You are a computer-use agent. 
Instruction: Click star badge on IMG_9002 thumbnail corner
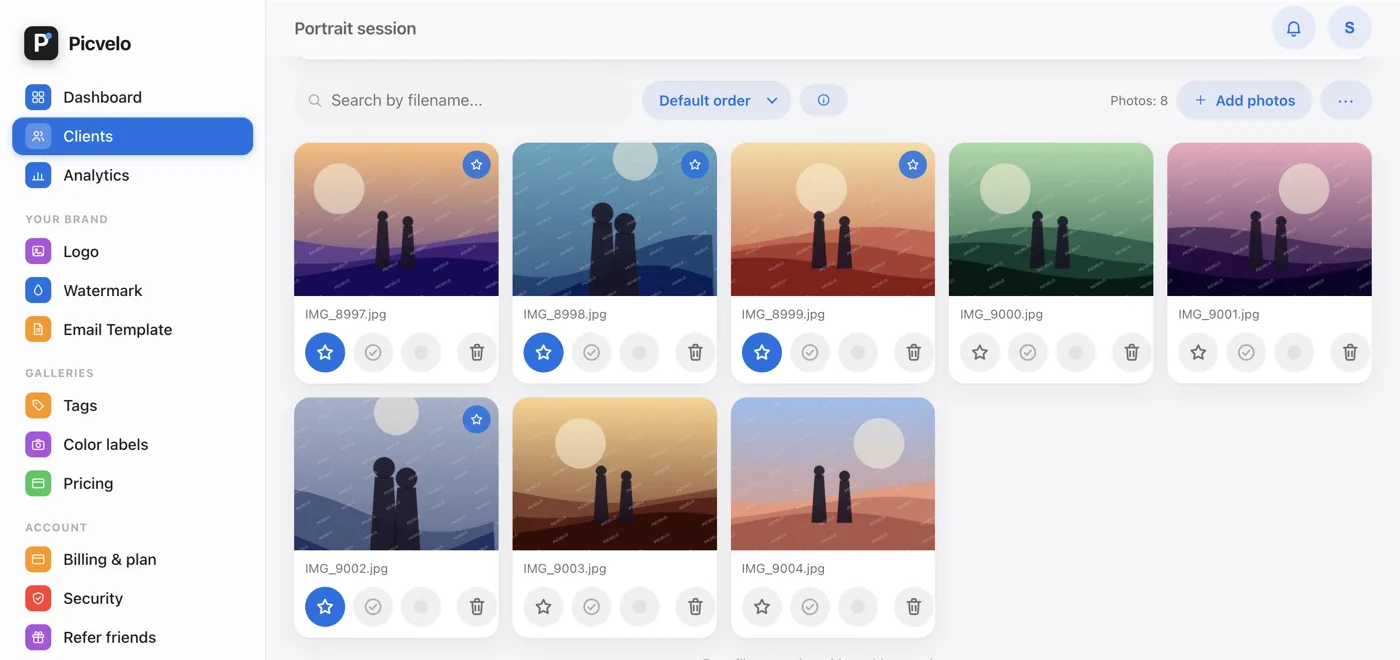coord(476,419)
